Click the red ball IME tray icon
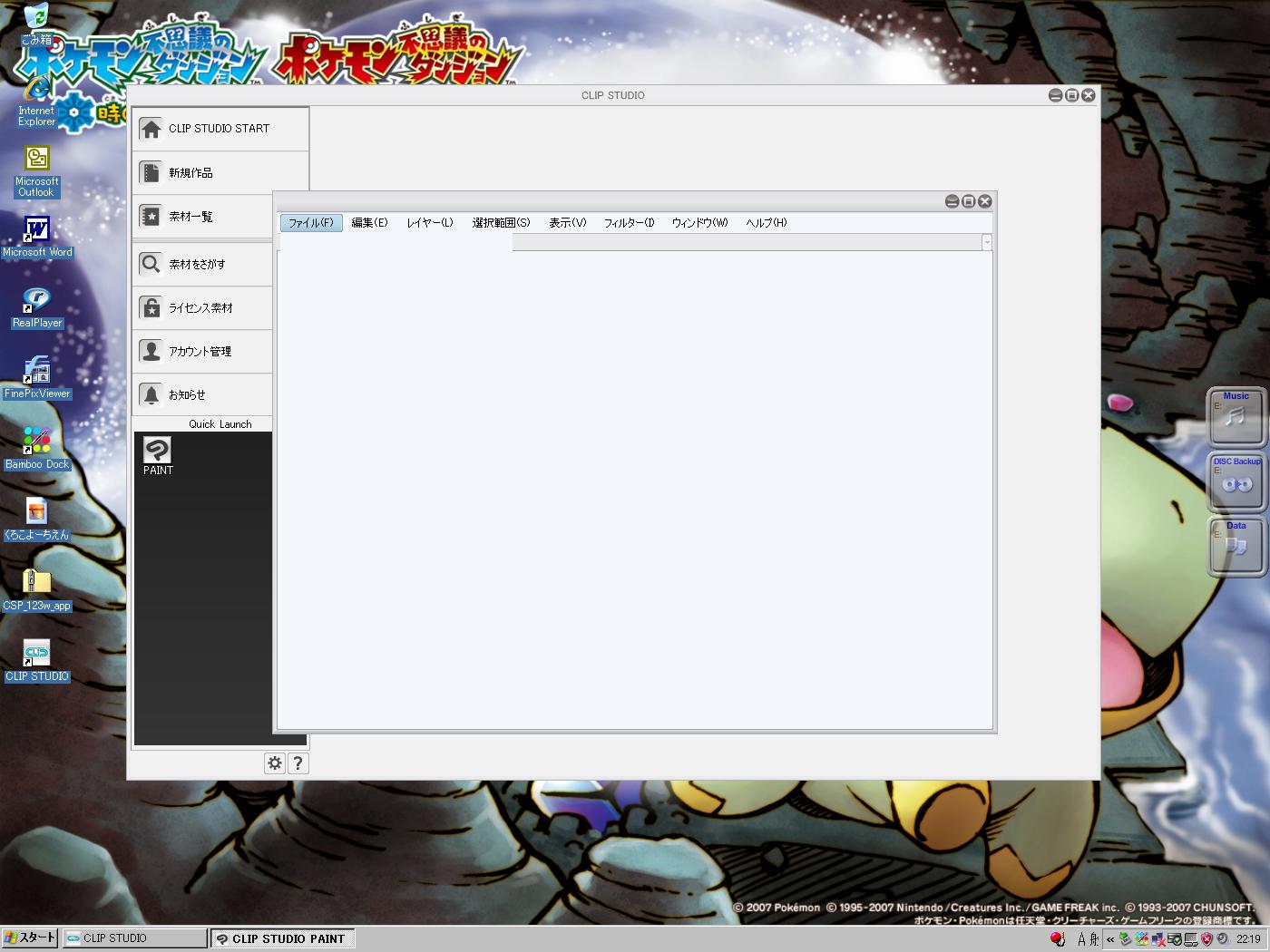Viewport: 1270px width, 952px height. click(x=1058, y=939)
